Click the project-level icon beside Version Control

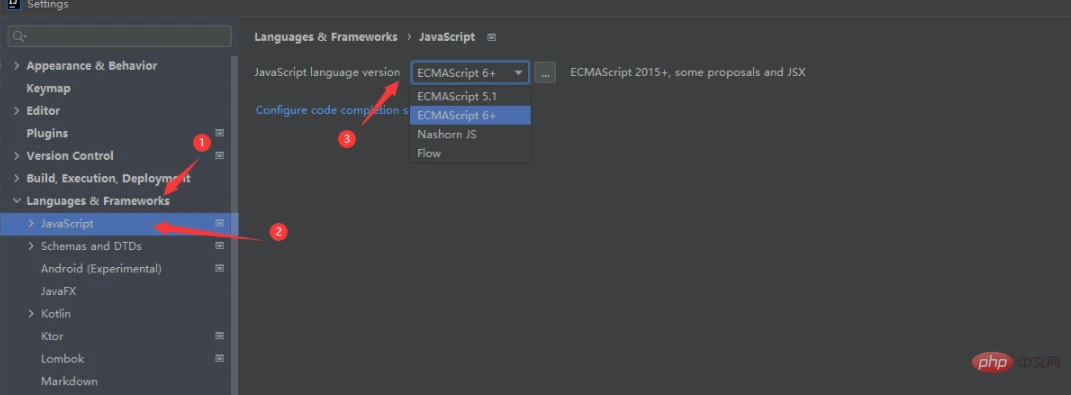click(x=219, y=155)
